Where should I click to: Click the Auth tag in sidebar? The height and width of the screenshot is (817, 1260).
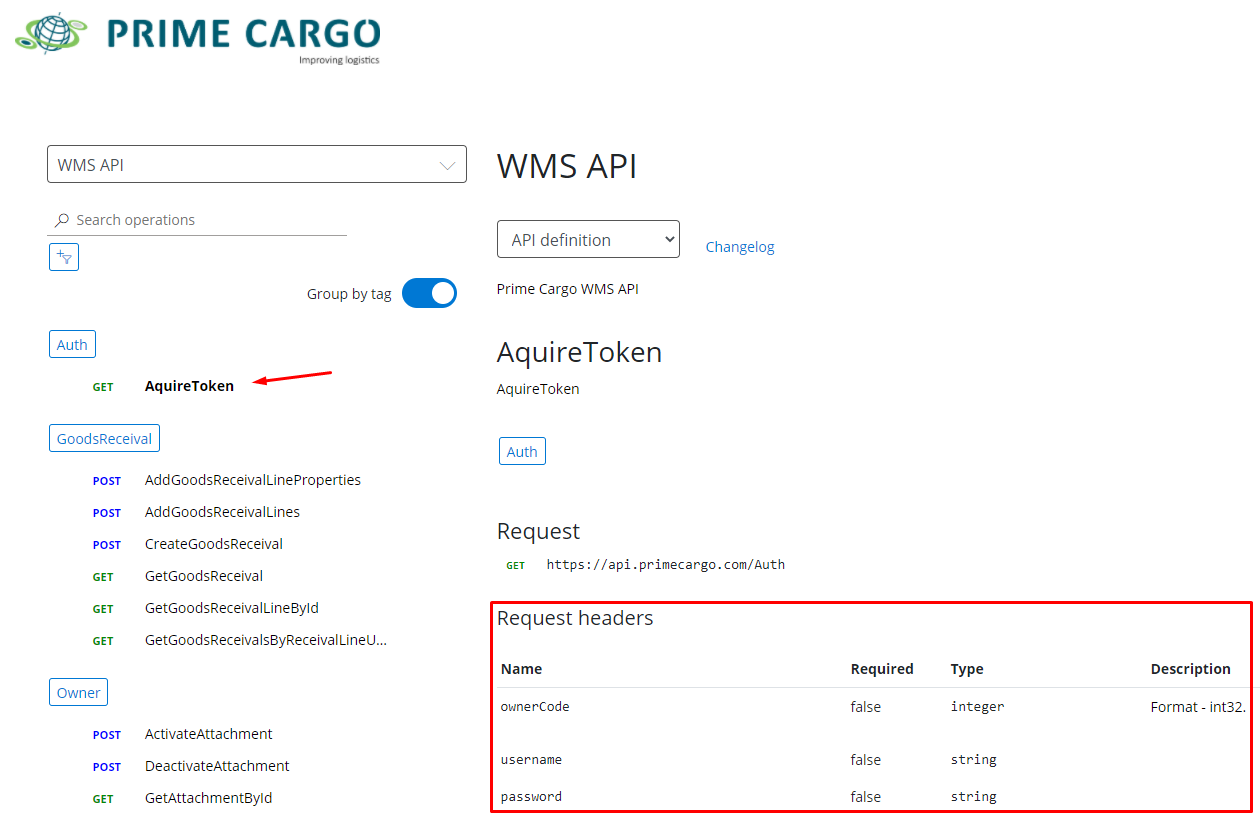pos(72,345)
